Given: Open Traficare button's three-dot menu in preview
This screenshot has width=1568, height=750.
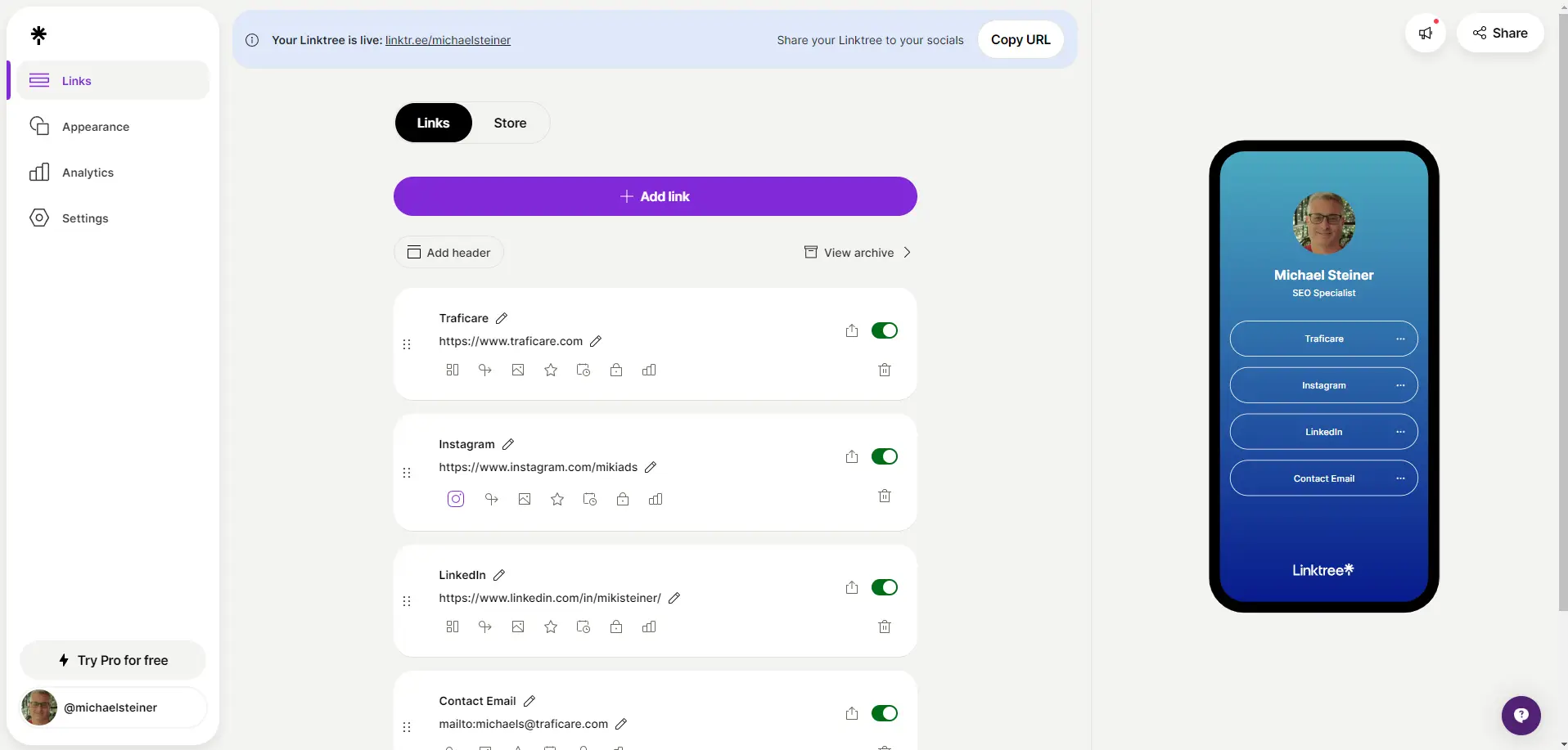Looking at the screenshot, I should click(1400, 339).
